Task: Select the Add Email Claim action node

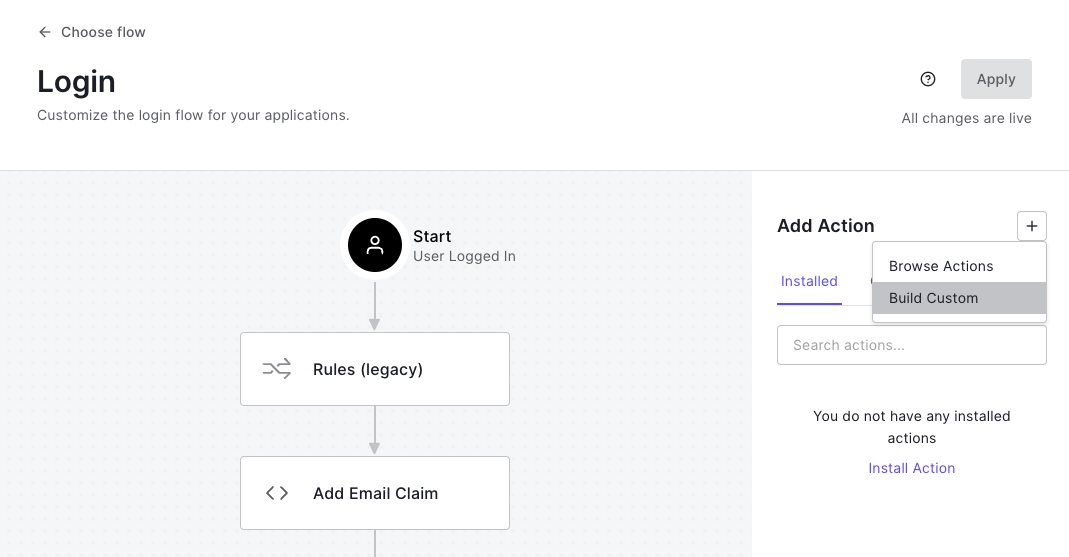Action: click(374, 493)
